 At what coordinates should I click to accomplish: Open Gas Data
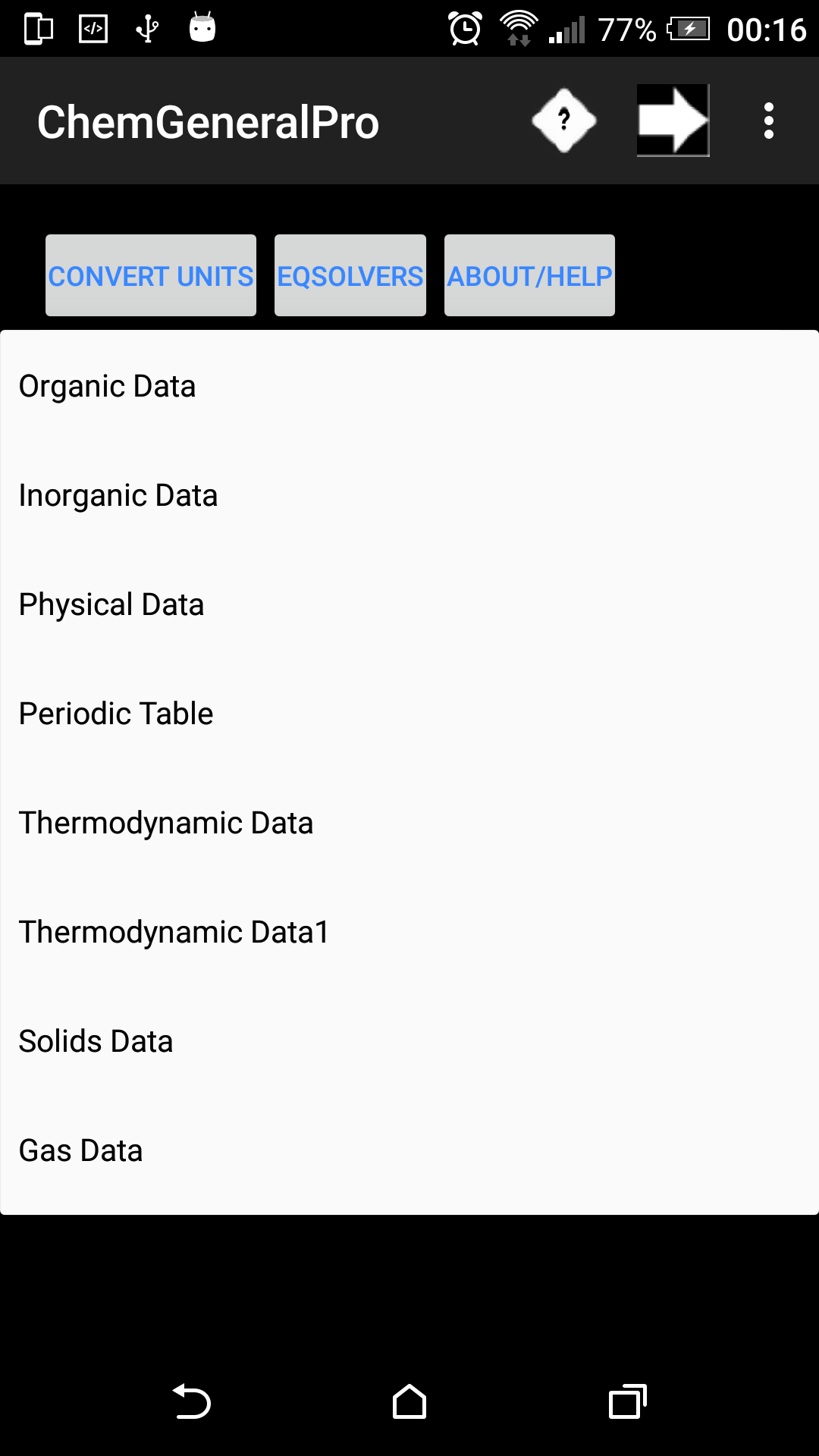pyautogui.click(x=80, y=1150)
